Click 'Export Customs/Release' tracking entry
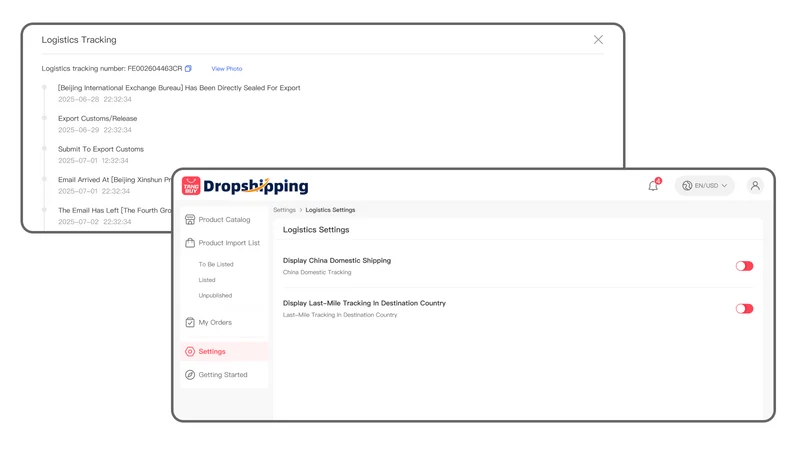Image resolution: width=800 pixels, height=450 pixels. pos(97,118)
